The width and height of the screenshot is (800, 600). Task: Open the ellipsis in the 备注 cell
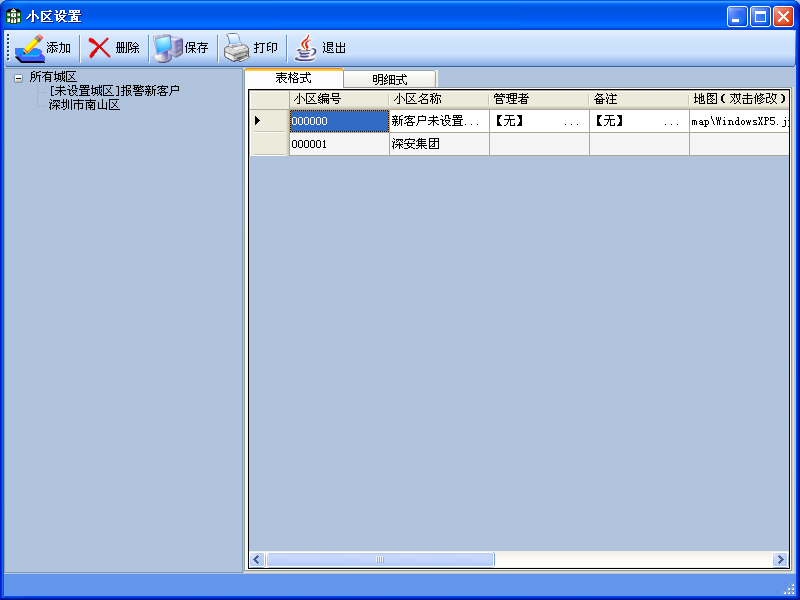click(671, 123)
